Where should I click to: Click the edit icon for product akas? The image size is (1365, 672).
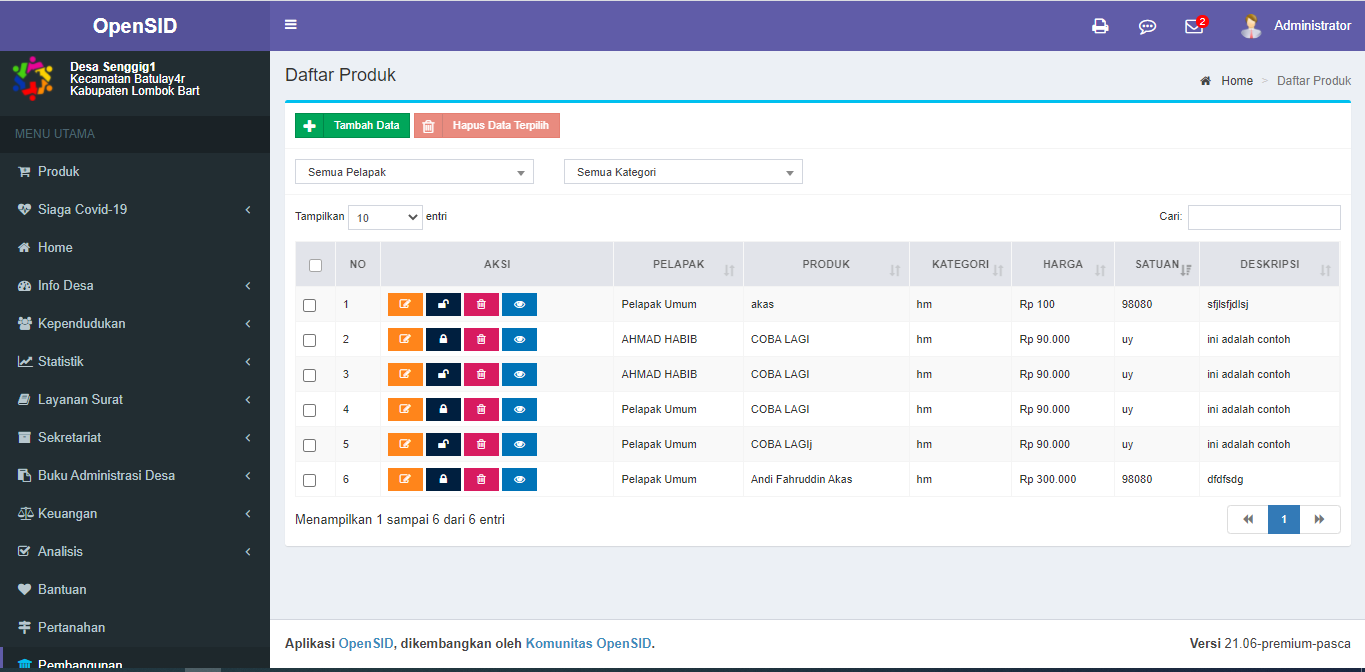tap(405, 304)
